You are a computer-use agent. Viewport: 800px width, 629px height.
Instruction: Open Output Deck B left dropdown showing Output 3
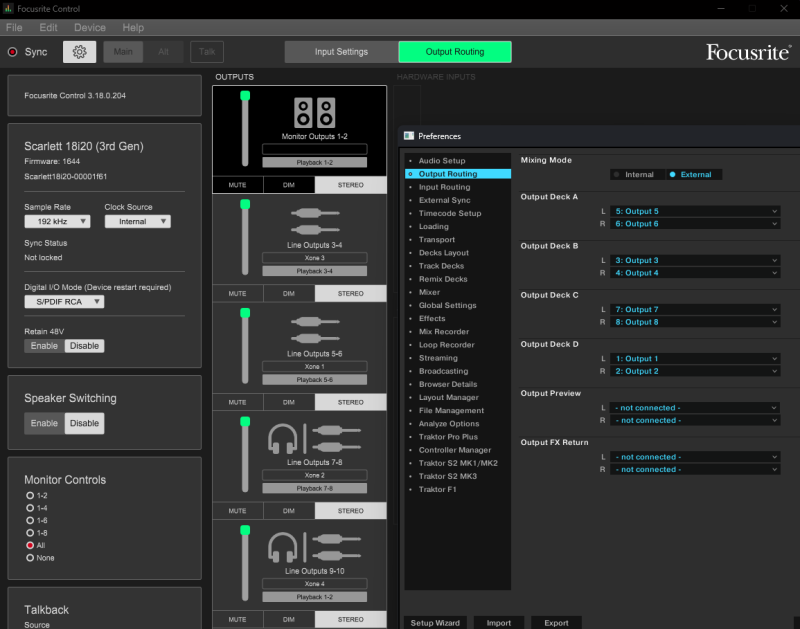695,260
